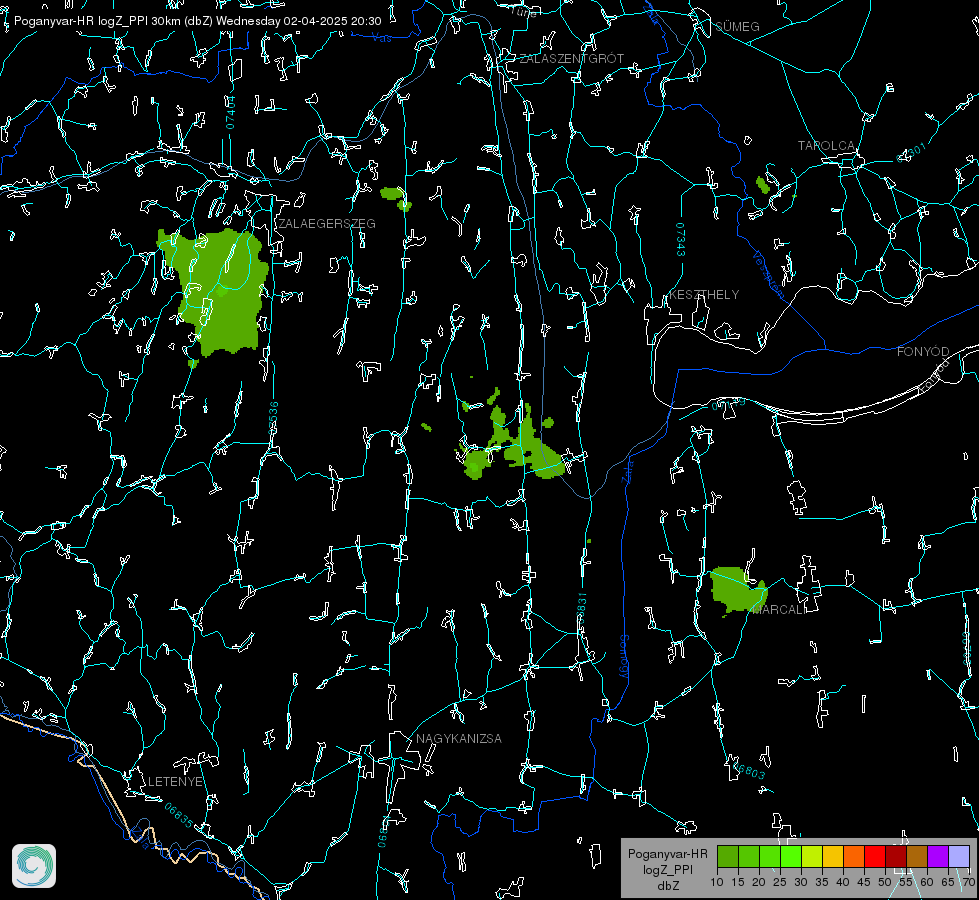The image size is (979, 900).
Task: Click the large radar echo below Zalaegerszeg
Action: [220, 294]
